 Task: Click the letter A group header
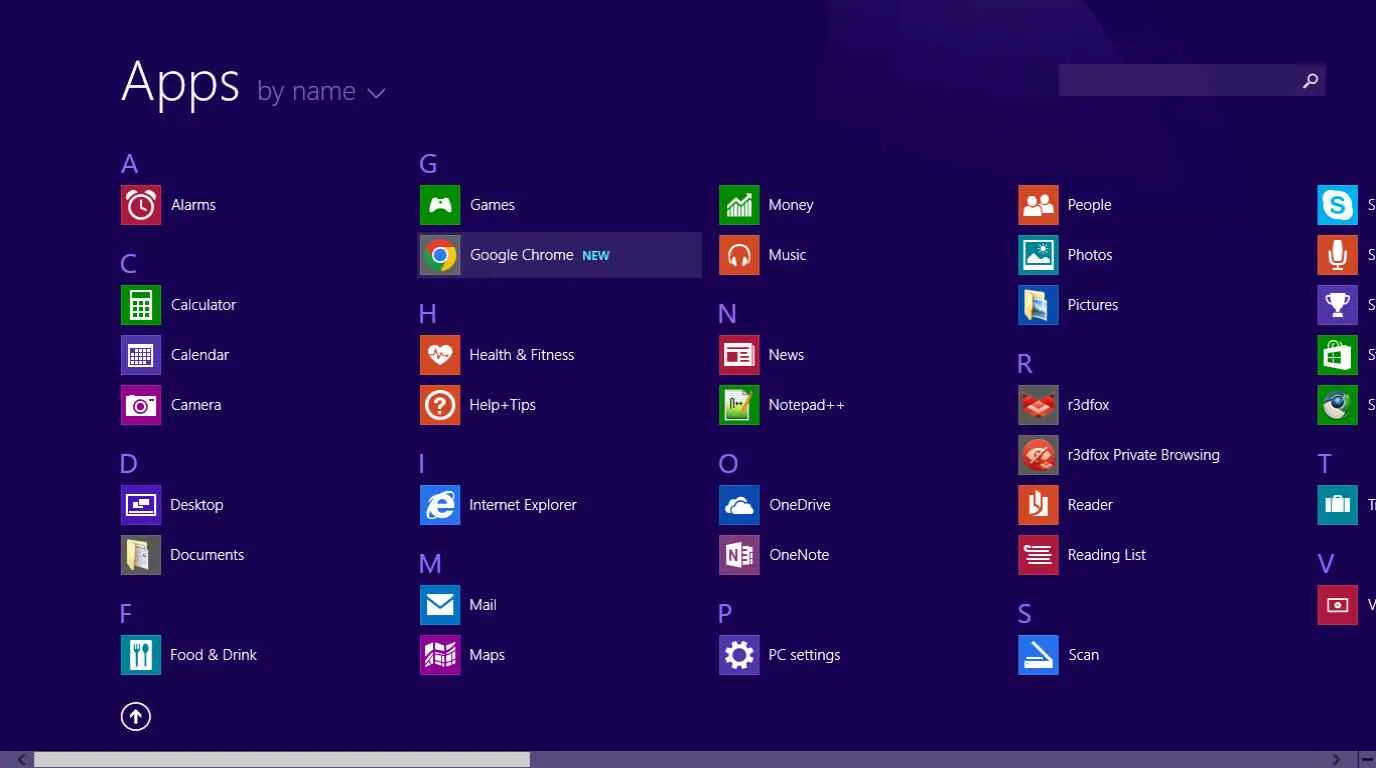tap(129, 164)
